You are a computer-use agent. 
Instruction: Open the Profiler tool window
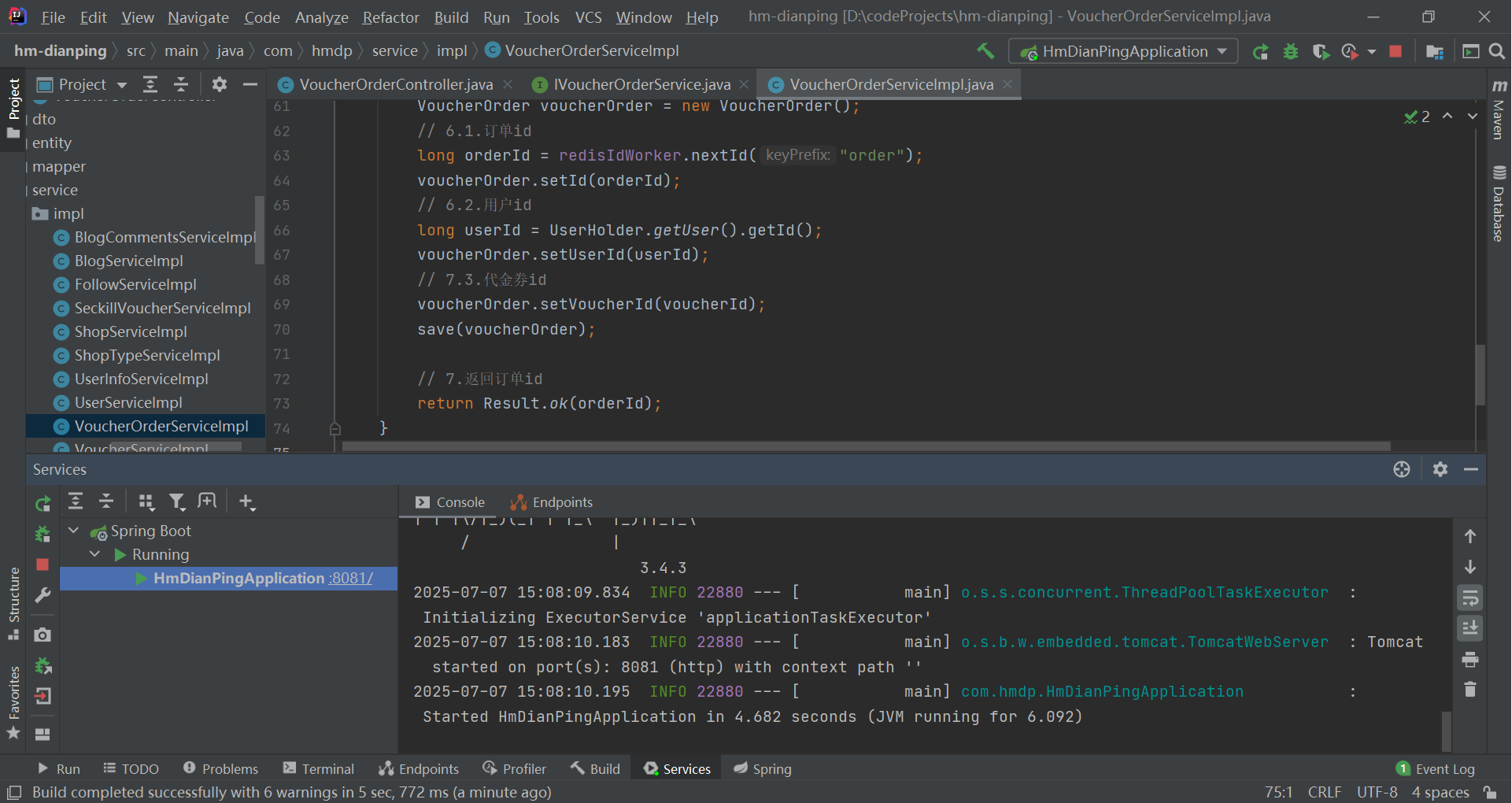pyautogui.click(x=514, y=769)
